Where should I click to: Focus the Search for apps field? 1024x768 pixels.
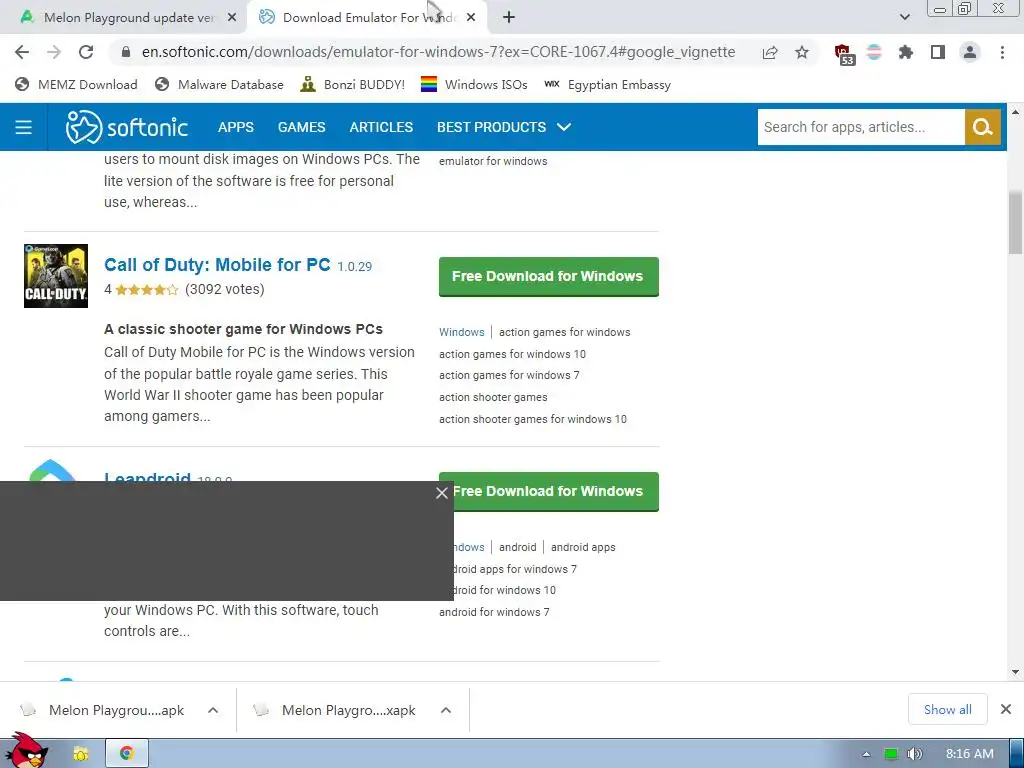click(861, 127)
